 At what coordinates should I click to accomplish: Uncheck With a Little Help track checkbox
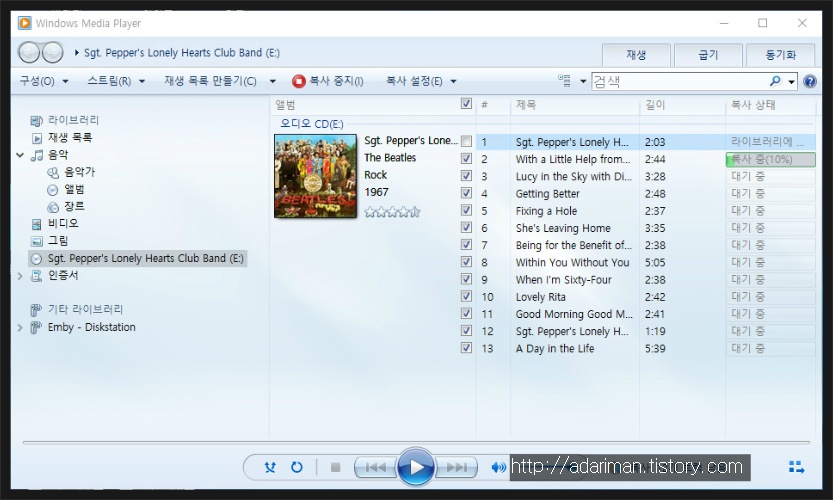(x=466, y=158)
